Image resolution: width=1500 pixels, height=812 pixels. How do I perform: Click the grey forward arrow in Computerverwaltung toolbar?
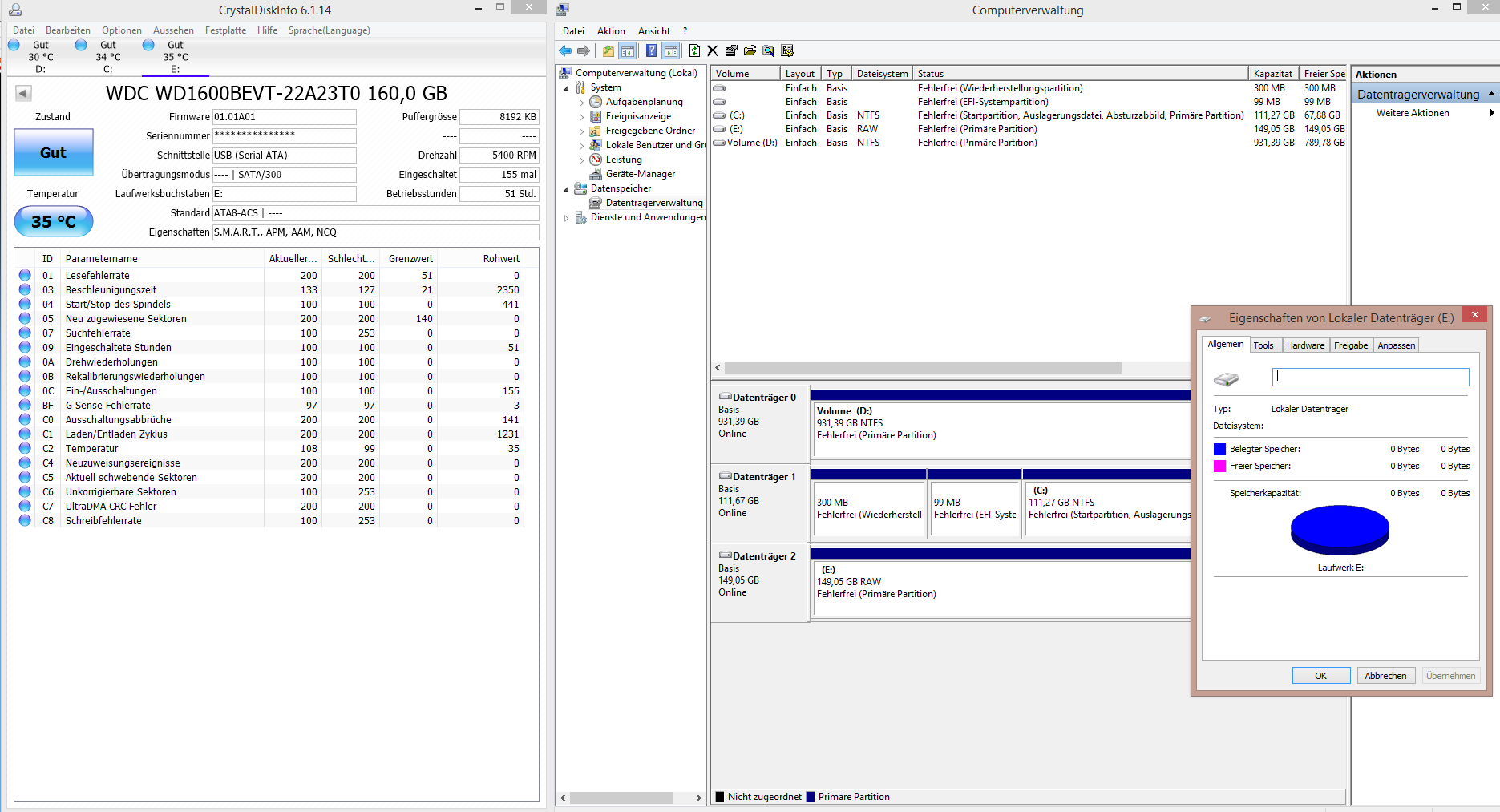(x=584, y=51)
